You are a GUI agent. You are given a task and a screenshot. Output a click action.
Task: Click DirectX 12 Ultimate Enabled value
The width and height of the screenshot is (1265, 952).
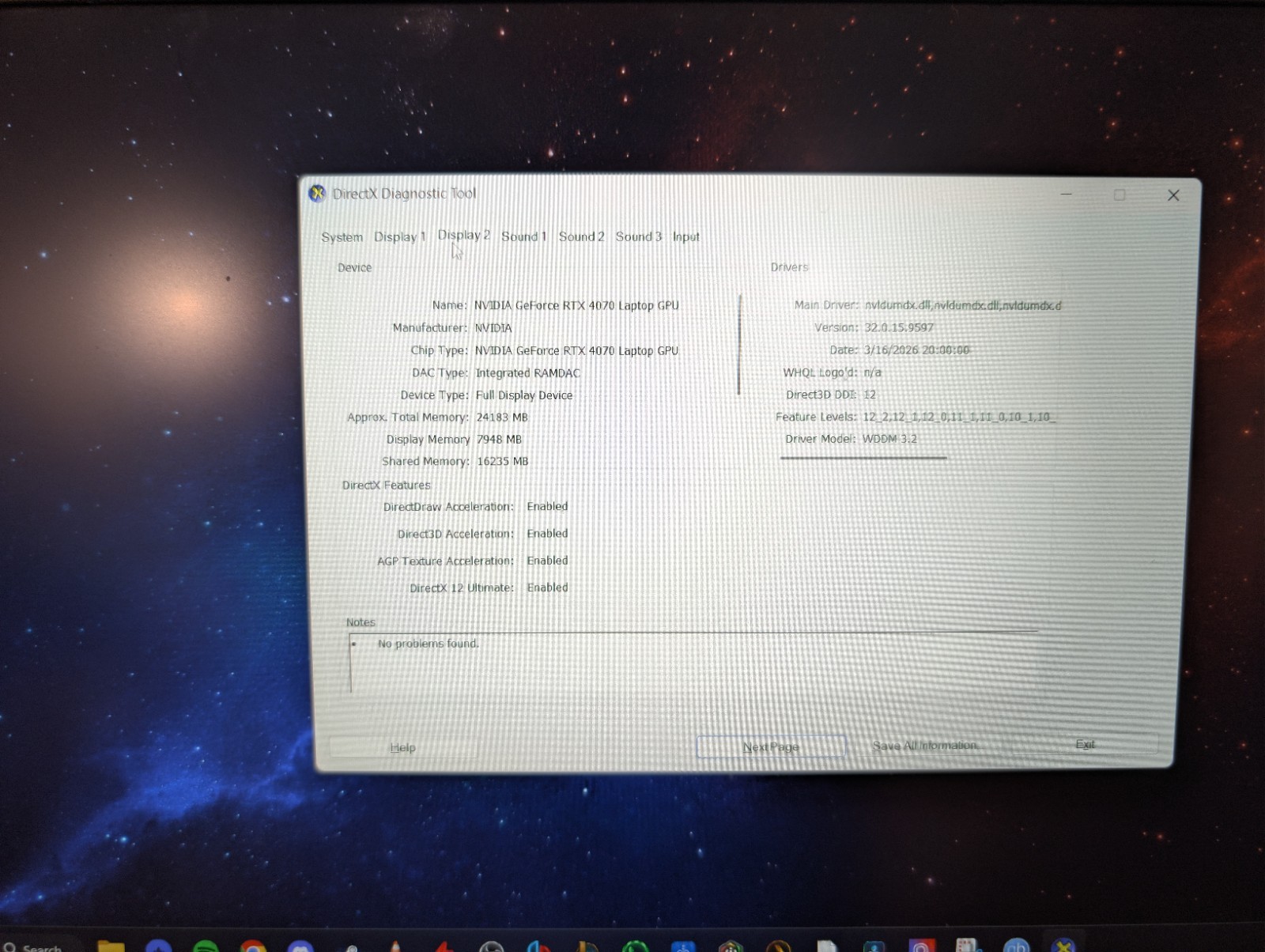[x=548, y=587]
